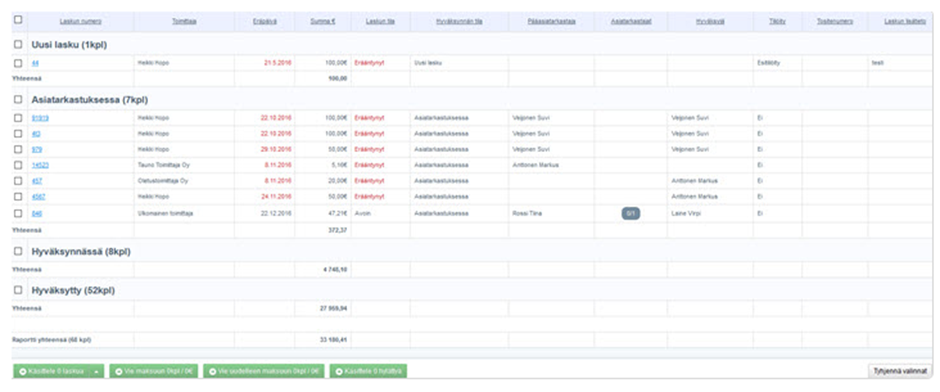
Task: Tick the Hyväksynnässä group checkbox
Action: pos(18,252)
